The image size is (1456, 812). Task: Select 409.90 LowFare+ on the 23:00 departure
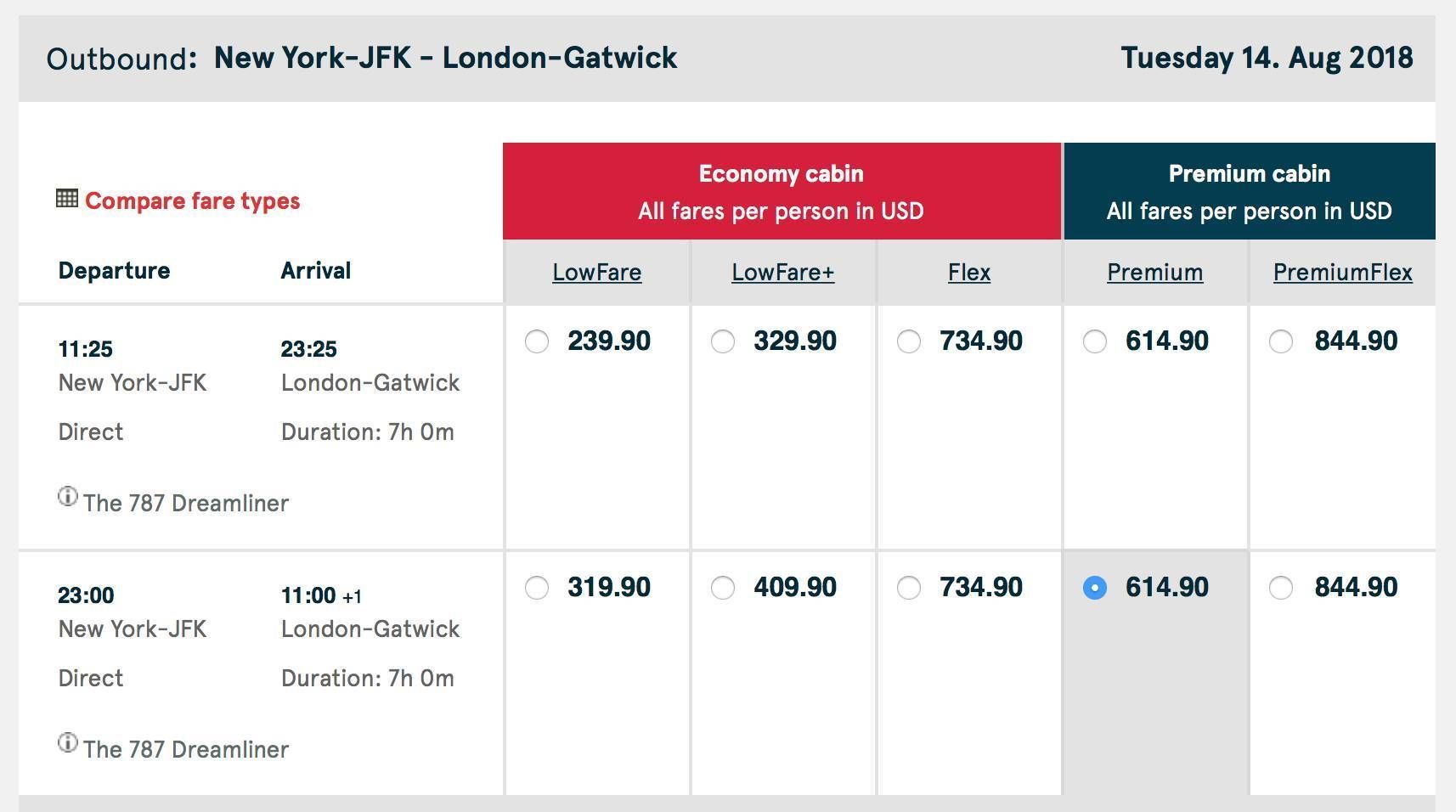point(723,588)
